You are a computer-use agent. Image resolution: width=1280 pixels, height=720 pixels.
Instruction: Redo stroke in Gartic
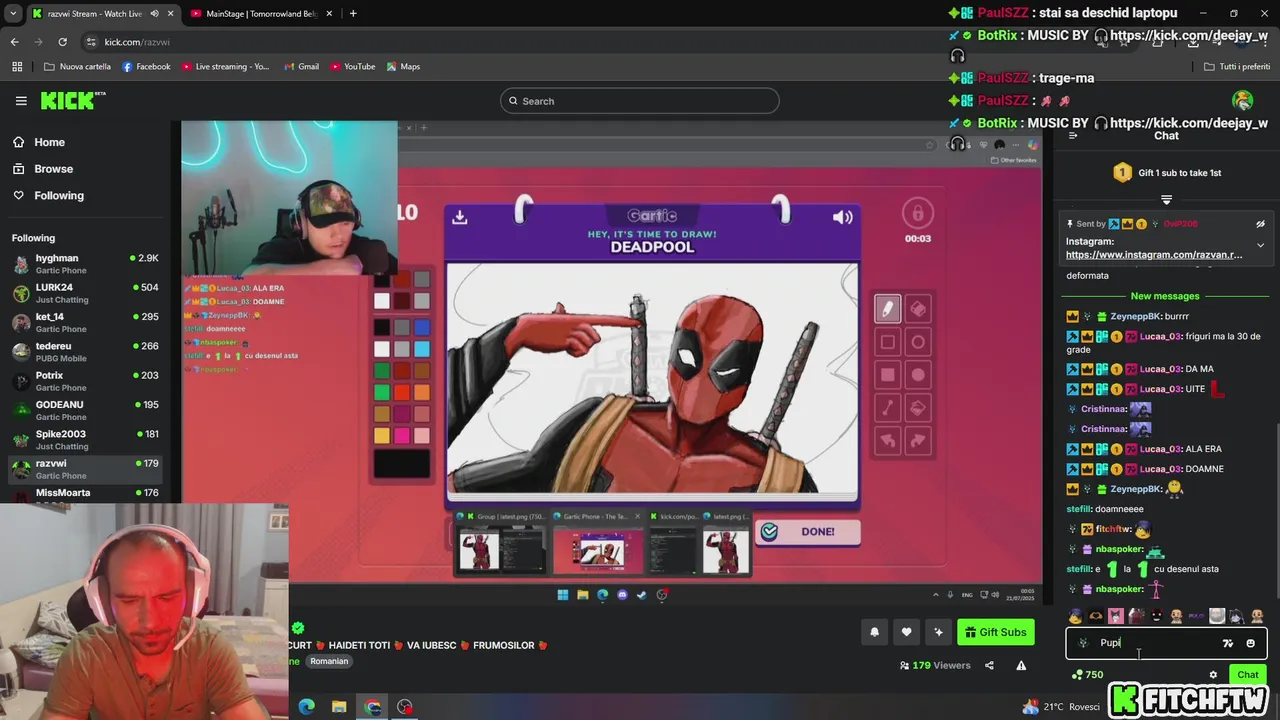point(918,440)
